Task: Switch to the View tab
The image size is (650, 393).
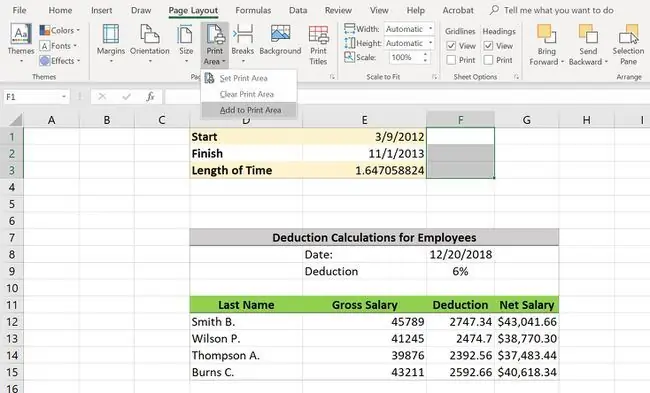Action: [x=379, y=10]
